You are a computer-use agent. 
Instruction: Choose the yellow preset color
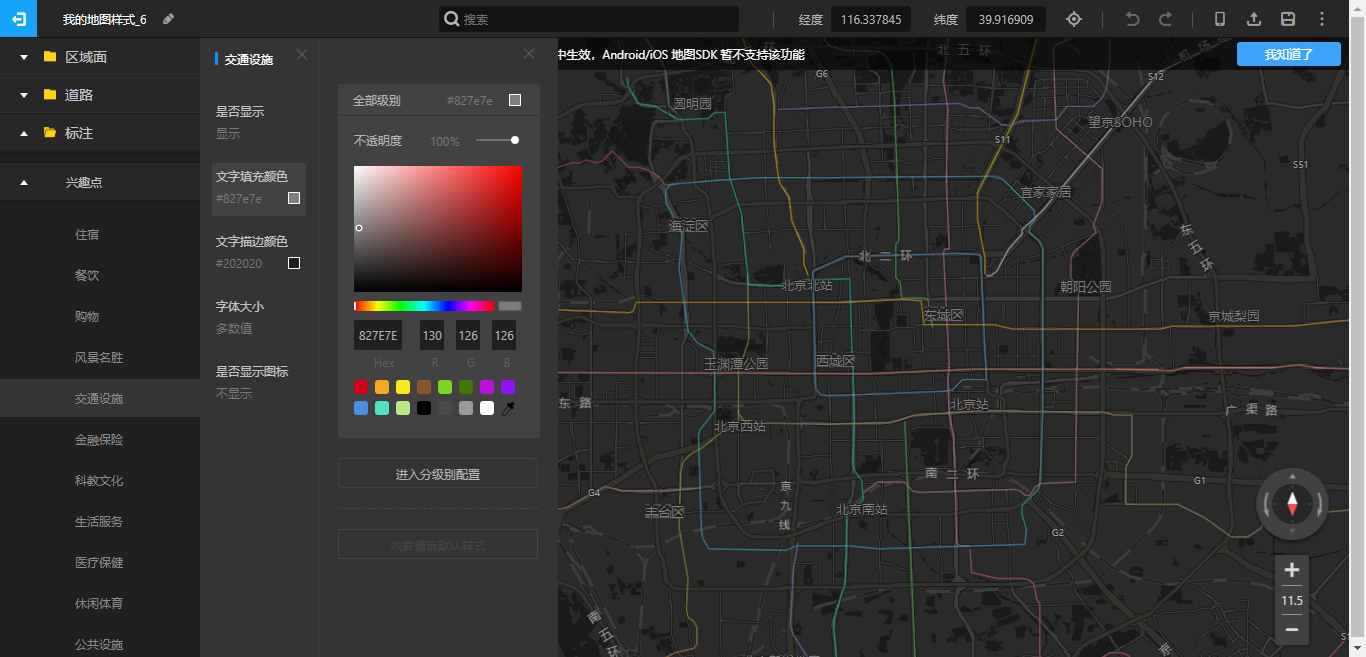[403, 387]
